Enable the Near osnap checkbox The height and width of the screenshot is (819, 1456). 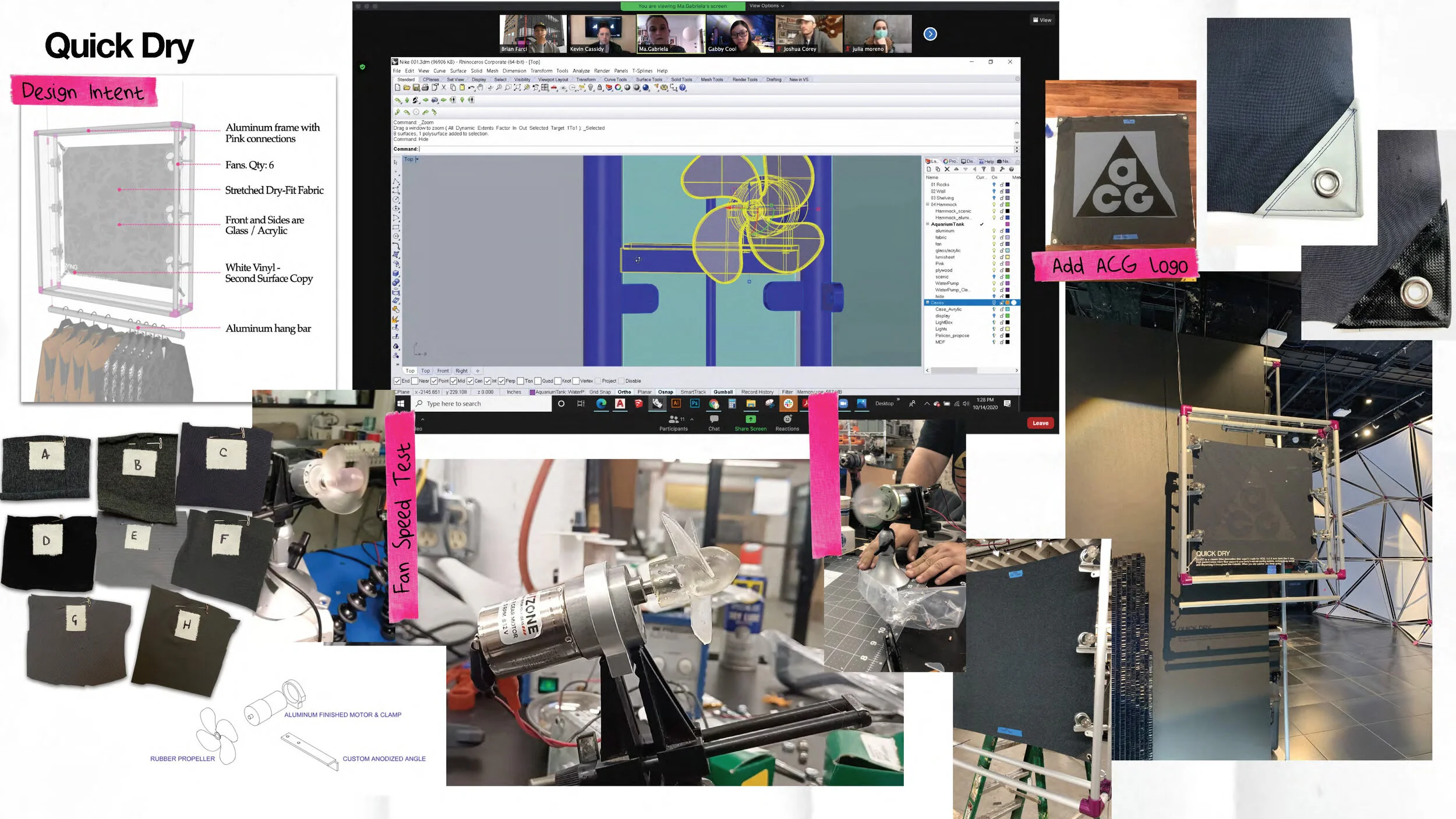tap(415, 381)
